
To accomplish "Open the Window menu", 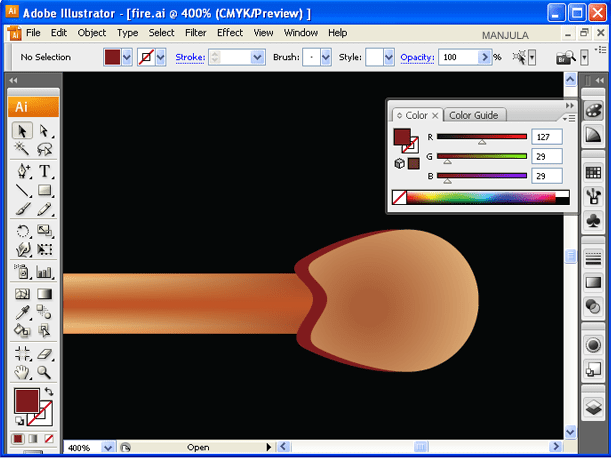I will pyautogui.click(x=301, y=33).
